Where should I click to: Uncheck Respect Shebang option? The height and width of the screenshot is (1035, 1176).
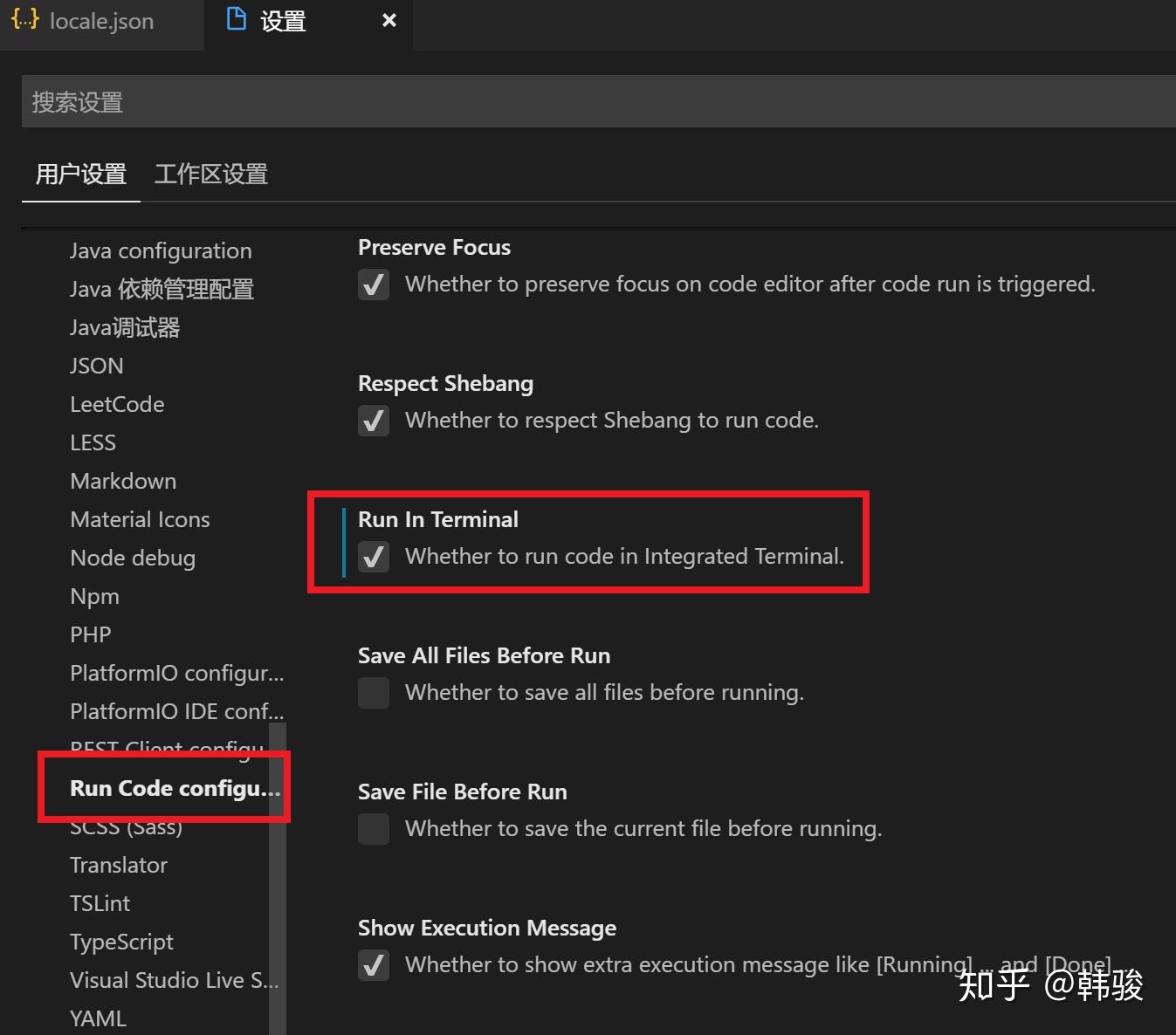[374, 421]
